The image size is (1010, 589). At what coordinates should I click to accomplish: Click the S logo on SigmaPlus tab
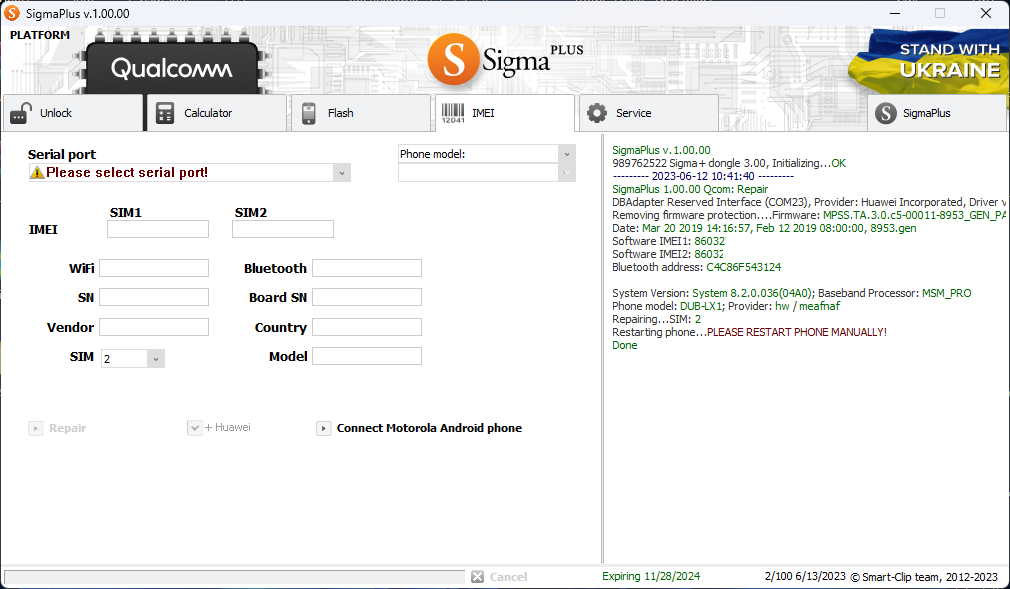[886, 113]
